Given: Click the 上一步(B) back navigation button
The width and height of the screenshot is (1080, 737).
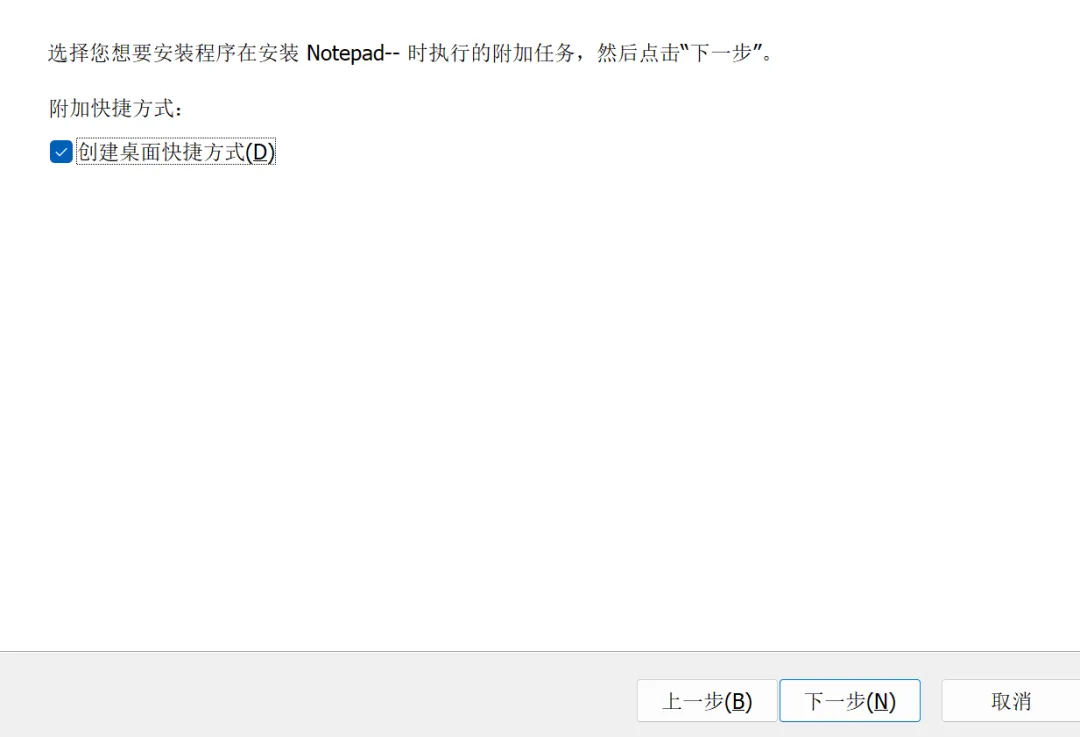Looking at the screenshot, I should (707, 700).
